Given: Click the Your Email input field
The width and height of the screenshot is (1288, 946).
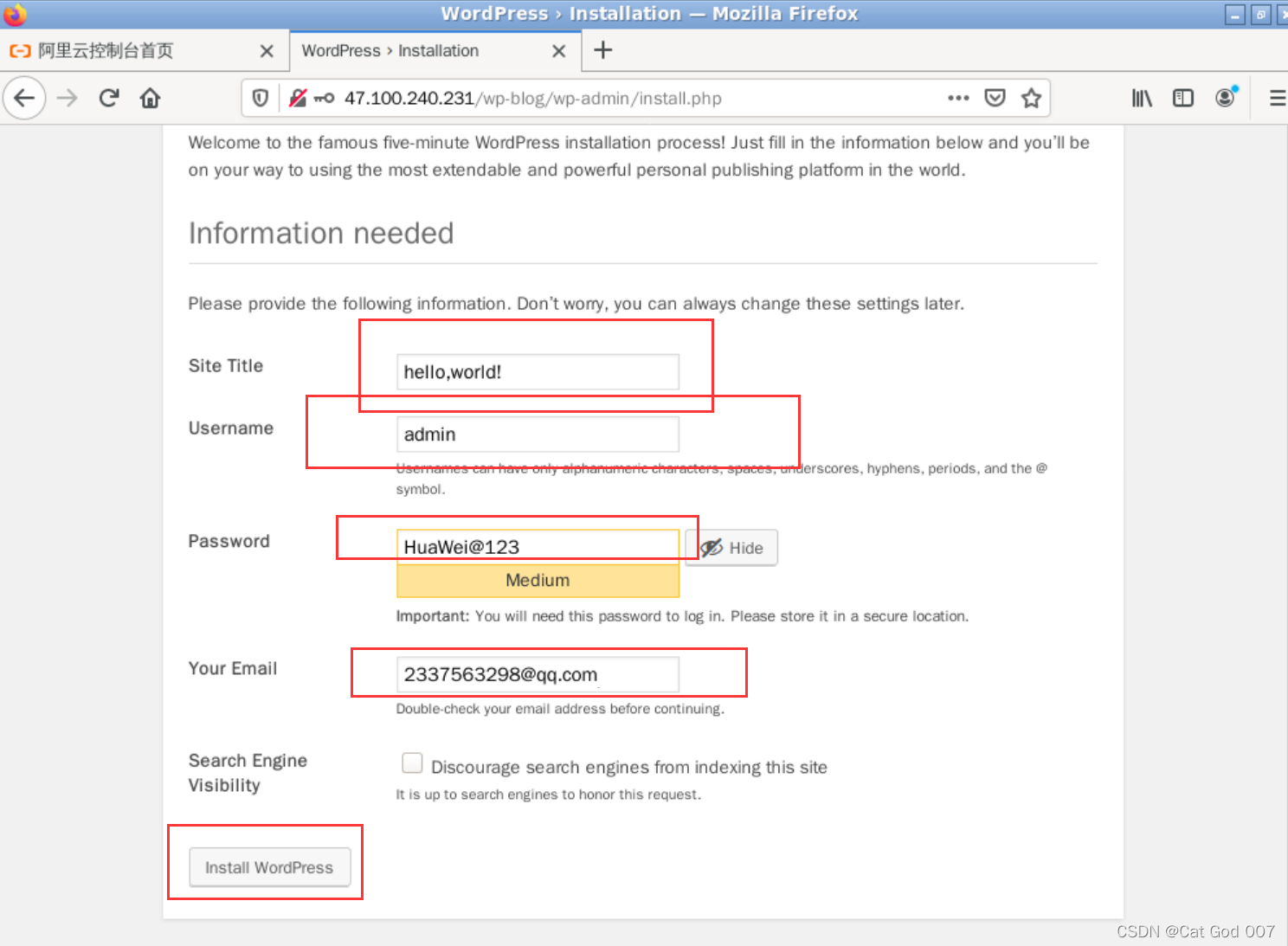Looking at the screenshot, I should 538,674.
